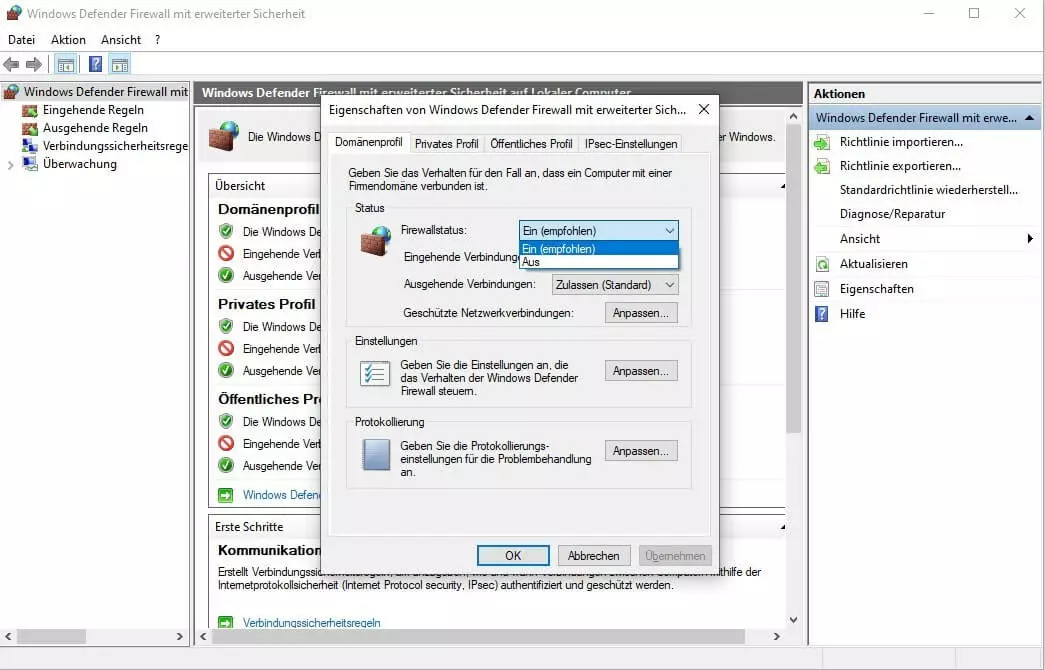Open Ausgehende Verbindungen dropdown

tap(615, 285)
